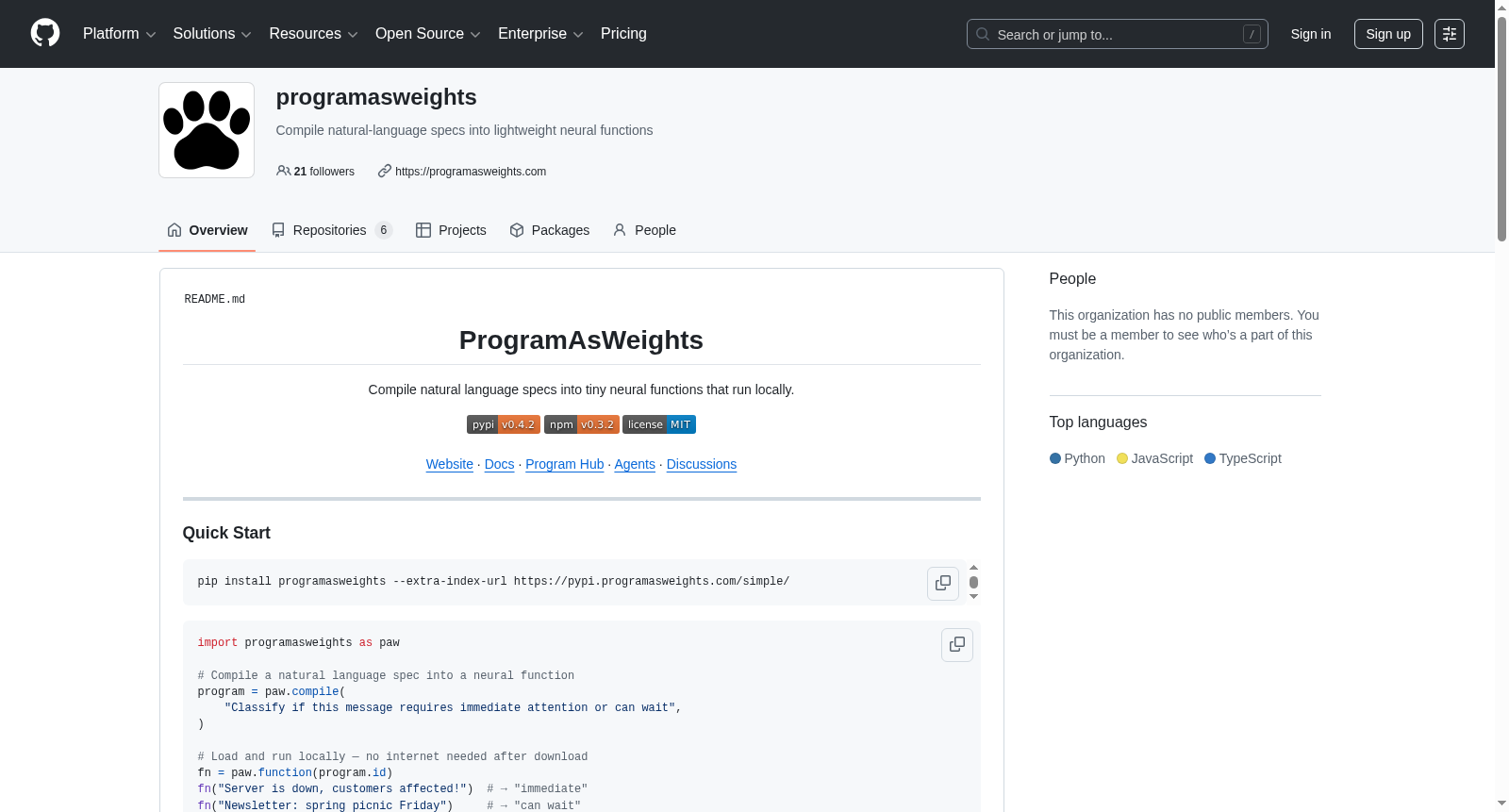Image resolution: width=1509 pixels, height=812 pixels.
Task: Open the 21 followers link
Action: click(x=316, y=172)
